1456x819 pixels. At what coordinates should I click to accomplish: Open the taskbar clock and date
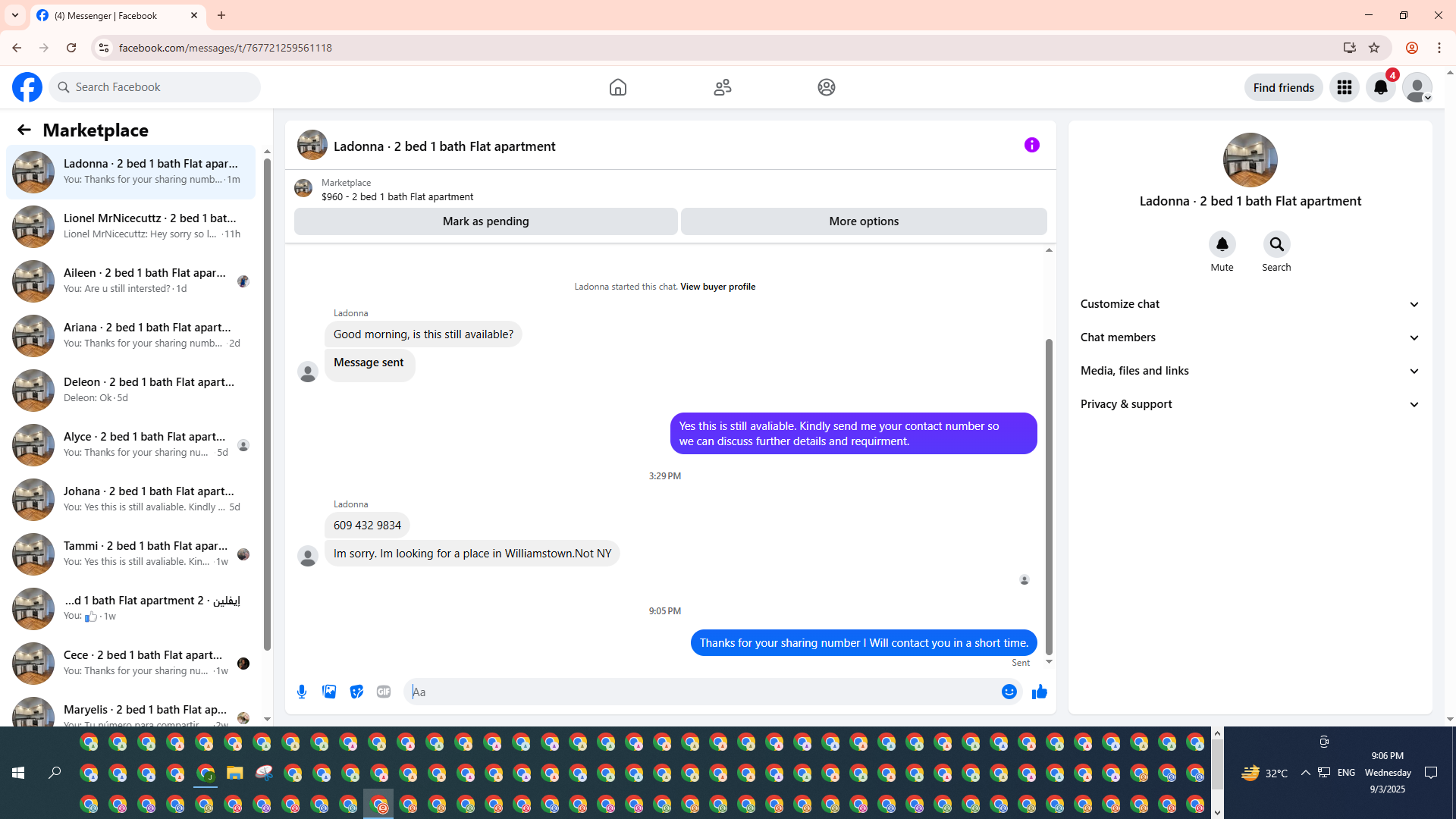1388,773
